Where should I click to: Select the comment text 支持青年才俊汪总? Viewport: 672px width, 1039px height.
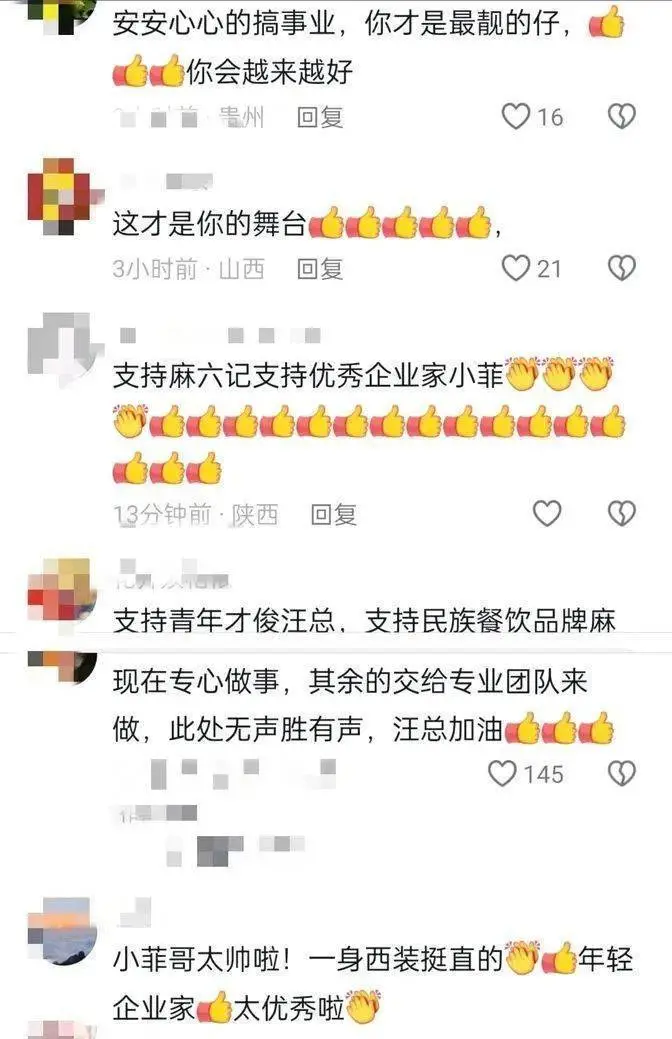click(x=224, y=621)
